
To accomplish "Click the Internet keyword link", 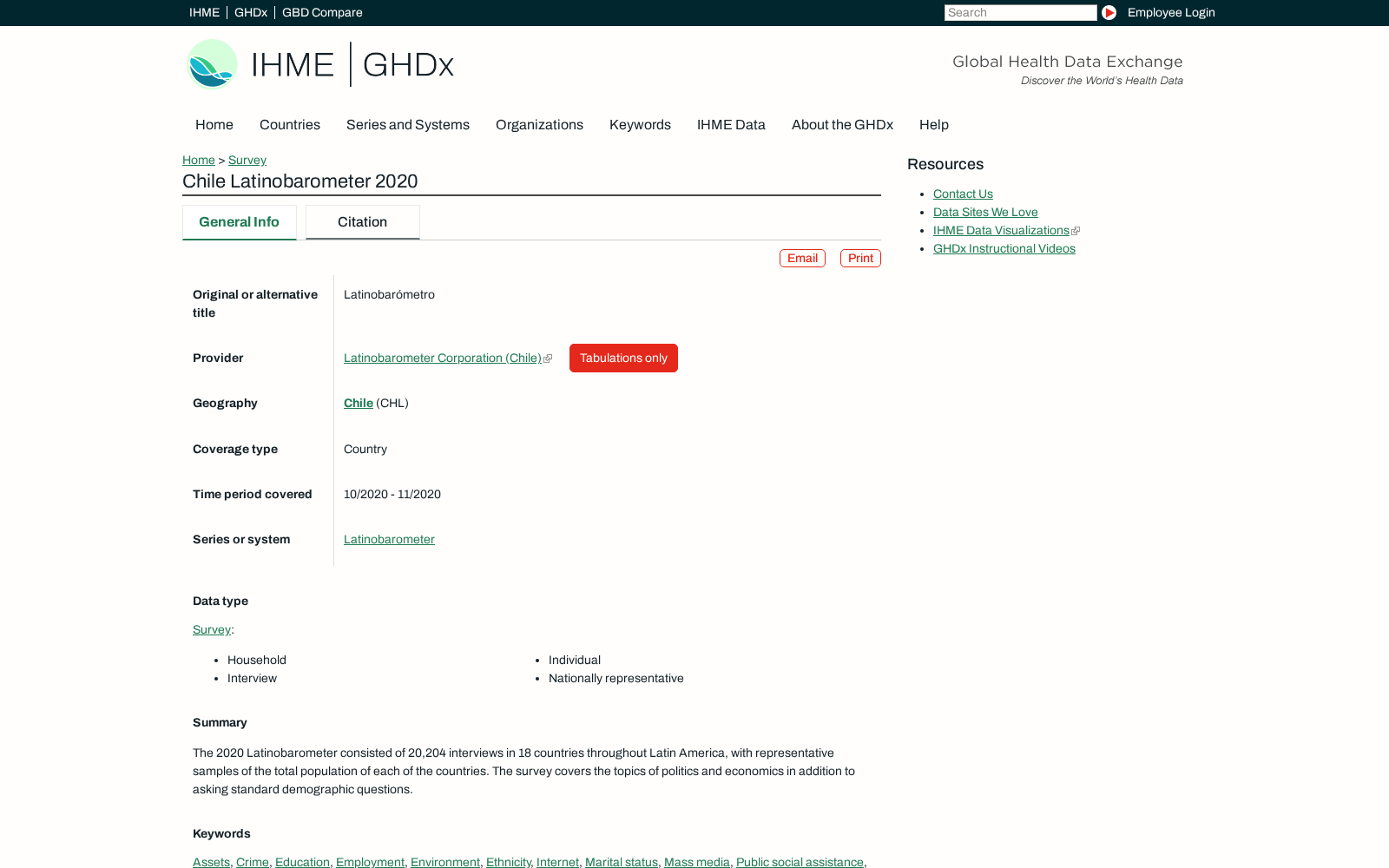I will [557, 862].
